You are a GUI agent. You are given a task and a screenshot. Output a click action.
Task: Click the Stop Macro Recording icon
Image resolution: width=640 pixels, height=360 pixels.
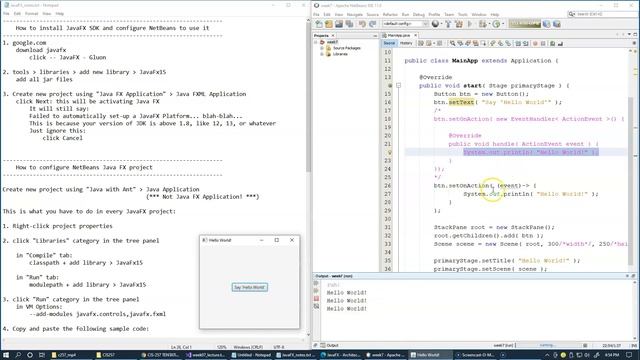click(x=543, y=43)
